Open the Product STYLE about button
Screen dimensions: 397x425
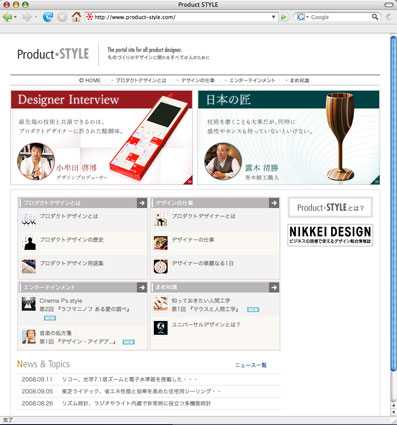[x=330, y=208]
